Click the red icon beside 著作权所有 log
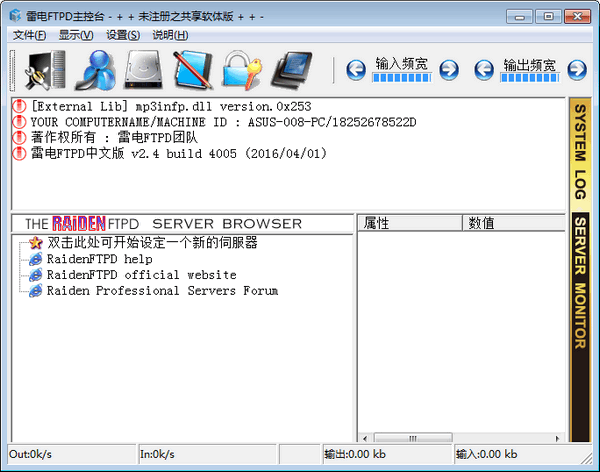 (x=19, y=137)
